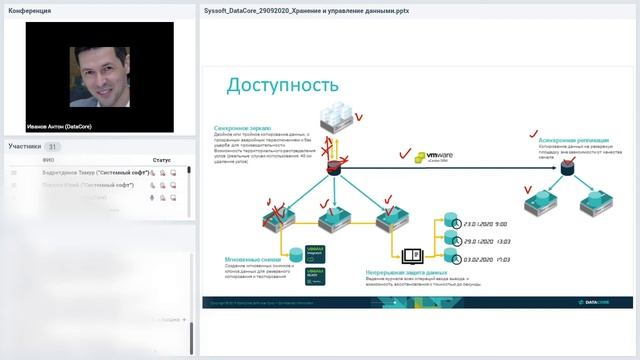Click the participants list scrollbar
This screenshot has width=640, height=360.
189,191
